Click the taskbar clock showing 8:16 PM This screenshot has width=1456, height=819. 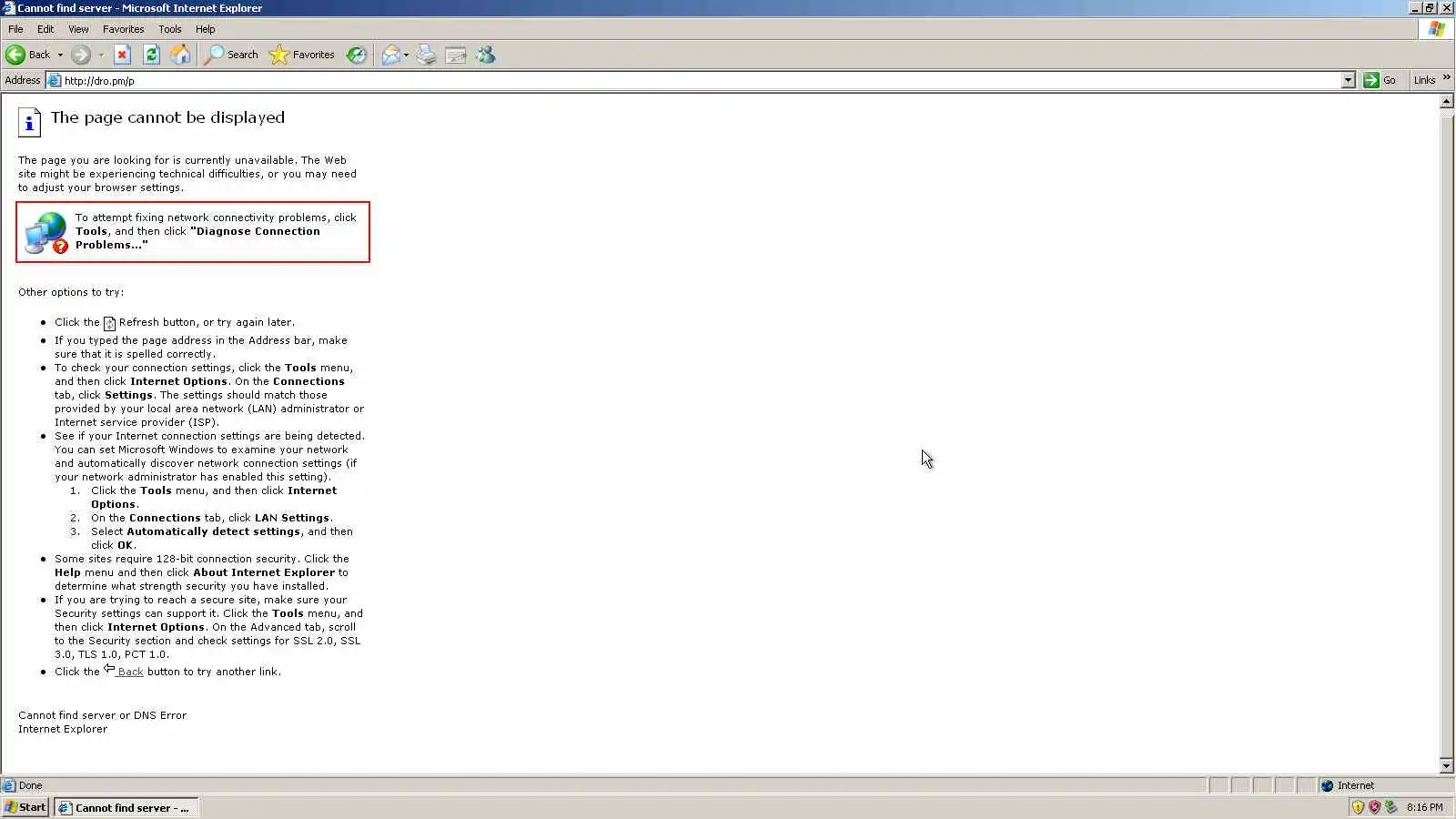pyautogui.click(x=1424, y=807)
